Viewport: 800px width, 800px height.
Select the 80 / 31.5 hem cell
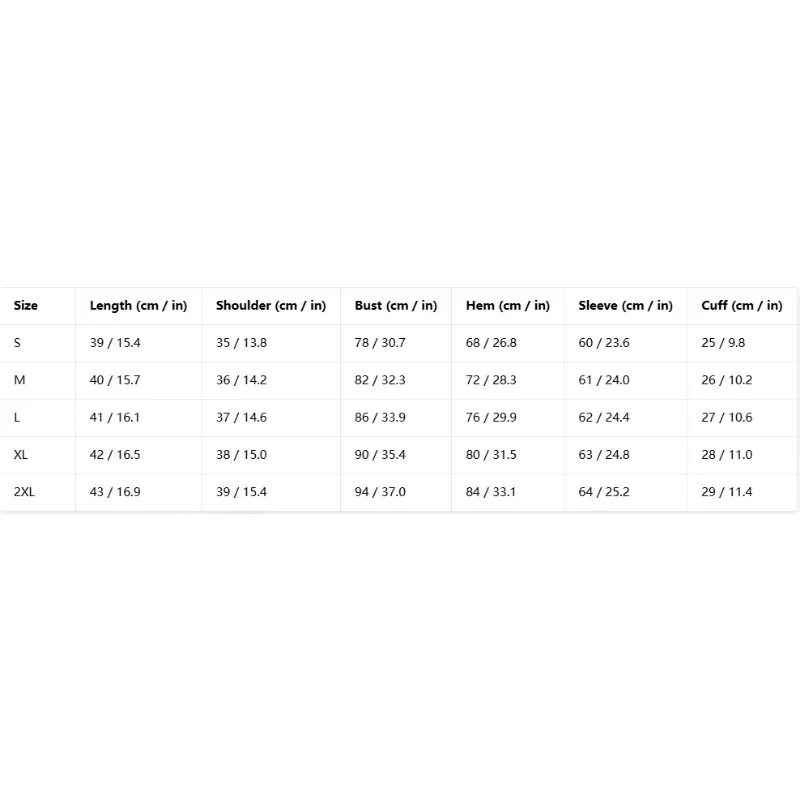point(491,455)
